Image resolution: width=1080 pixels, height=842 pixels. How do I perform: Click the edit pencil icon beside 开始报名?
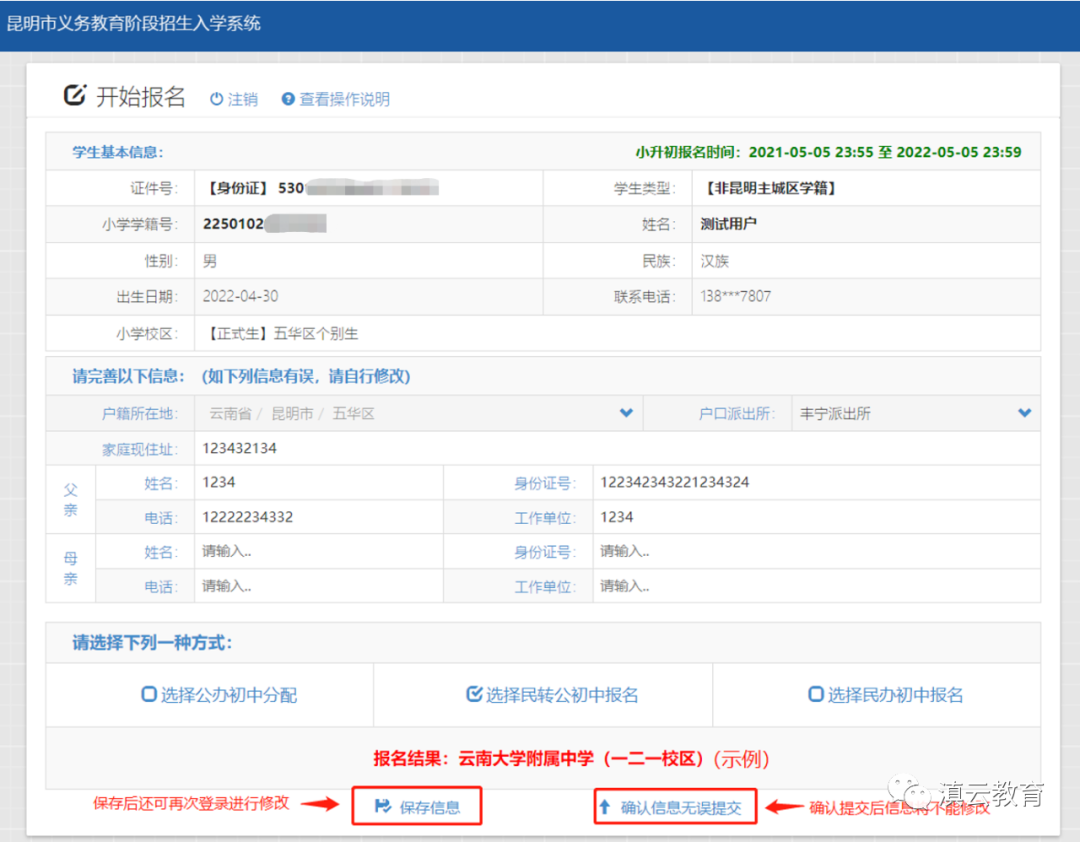75,94
